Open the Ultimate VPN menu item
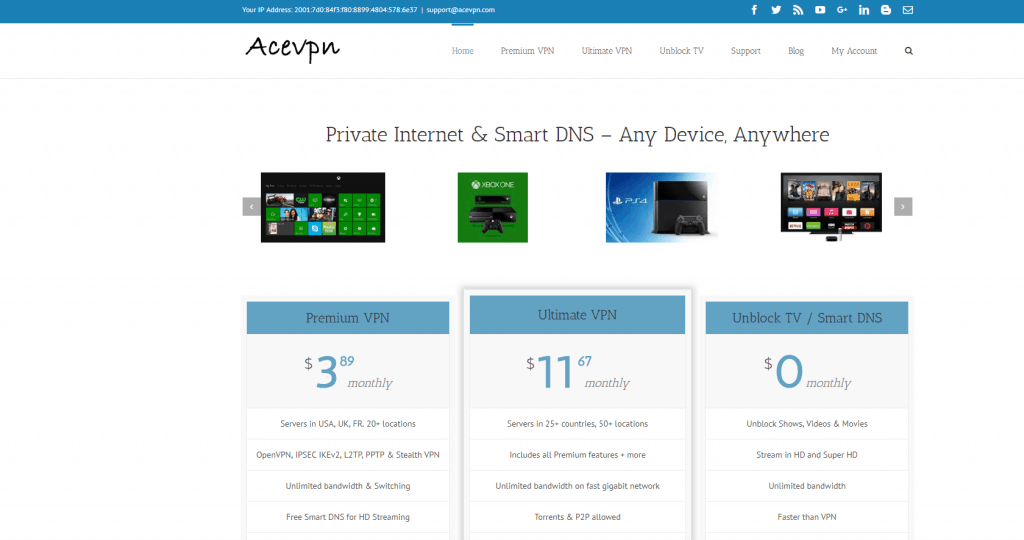 pos(607,51)
